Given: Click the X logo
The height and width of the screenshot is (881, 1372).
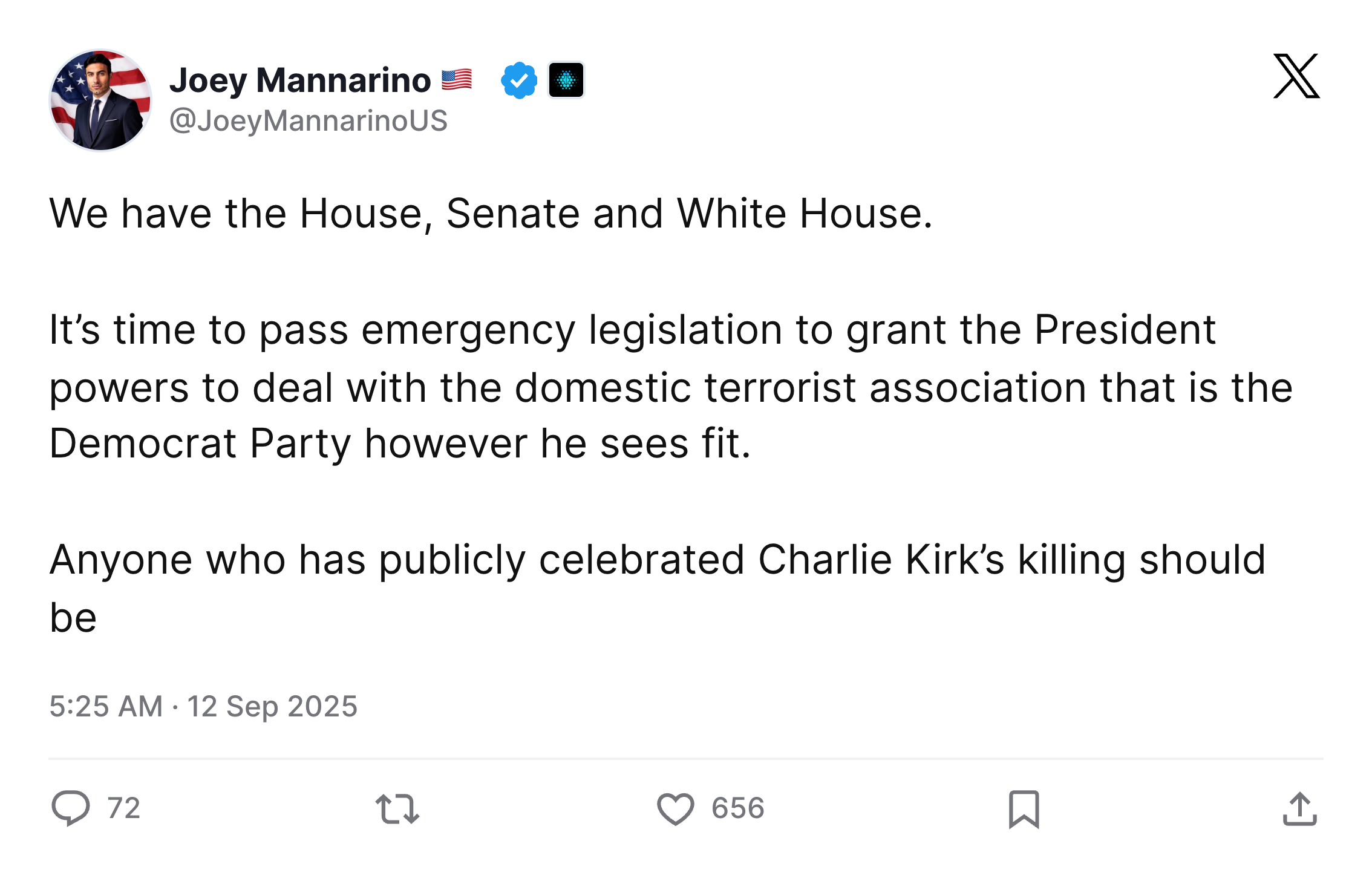Looking at the screenshot, I should click(x=1296, y=76).
